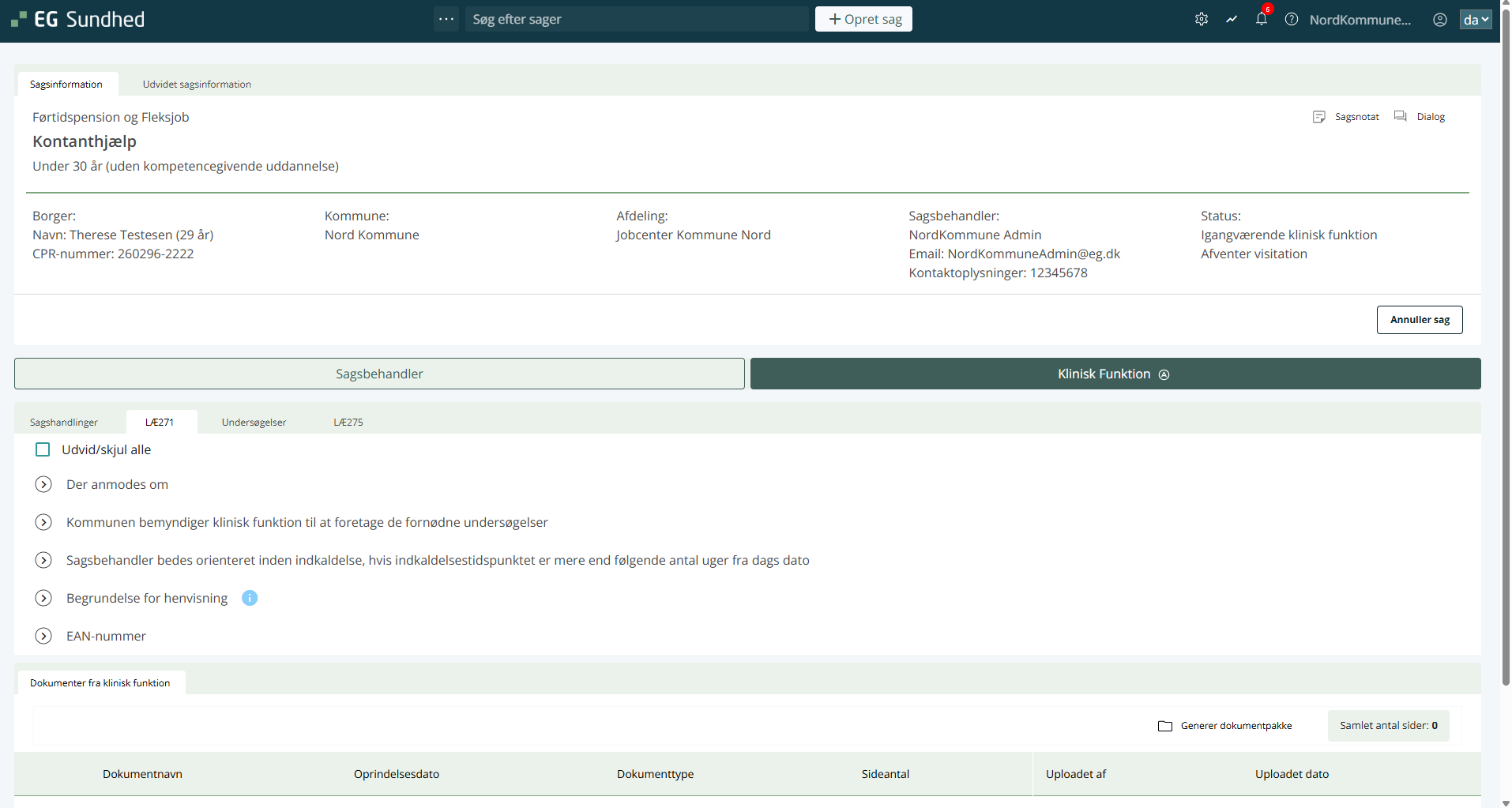Click info icon beside Begrundelse for henvisning
Screen dimensions: 1512x808
pyautogui.click(x=250, y=598)
